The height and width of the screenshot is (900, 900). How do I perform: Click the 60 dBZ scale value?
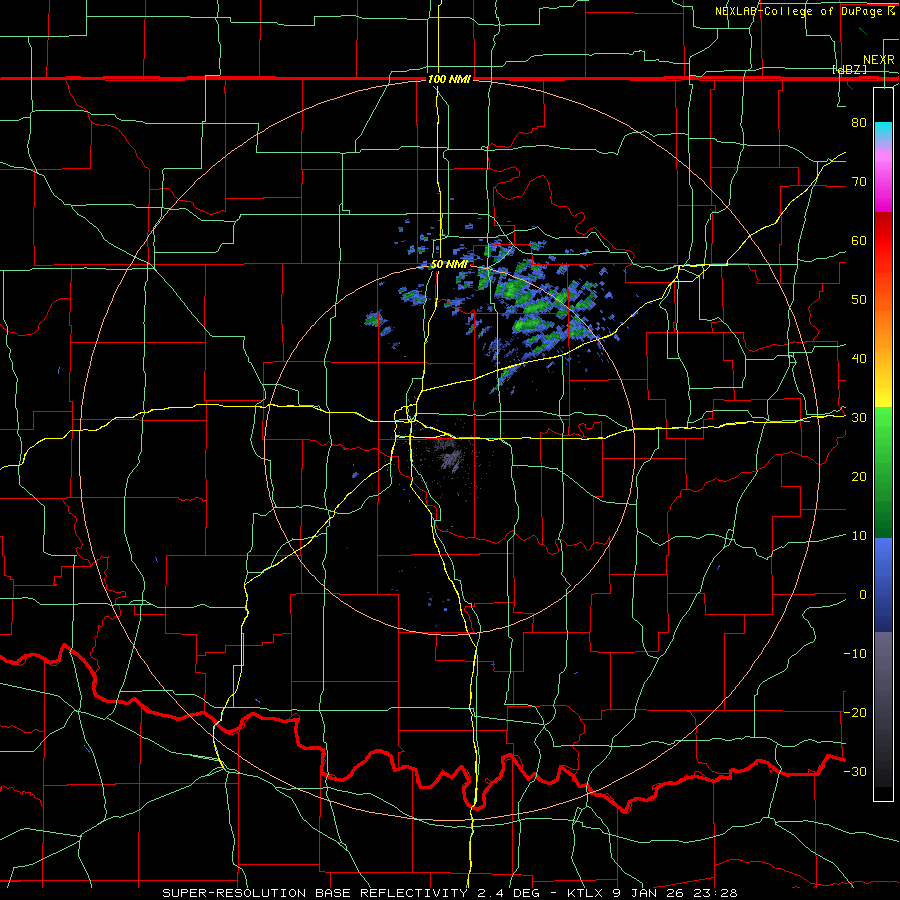pyautogui.click(x=859, y=240)
